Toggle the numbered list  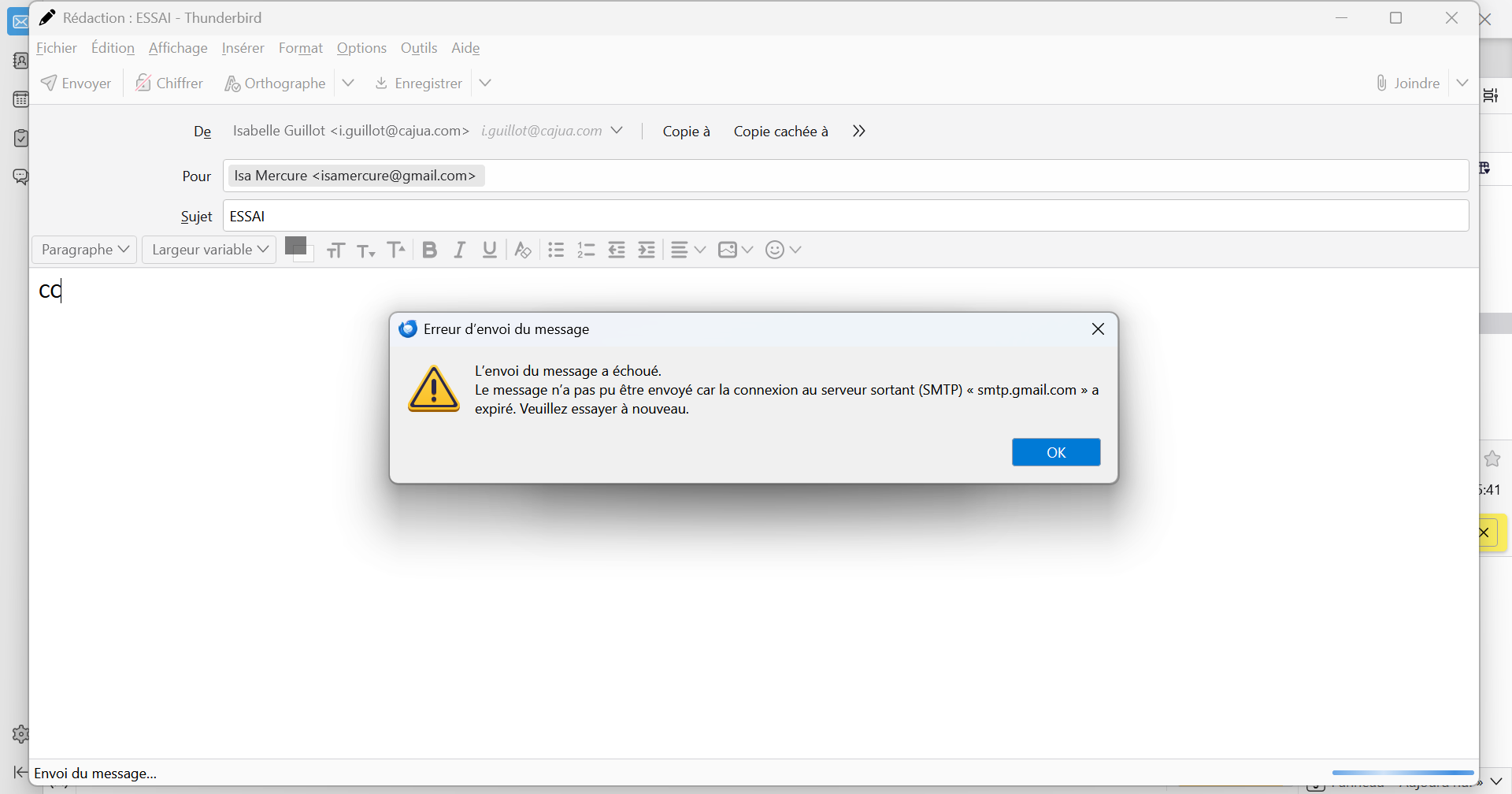point(586,250)
